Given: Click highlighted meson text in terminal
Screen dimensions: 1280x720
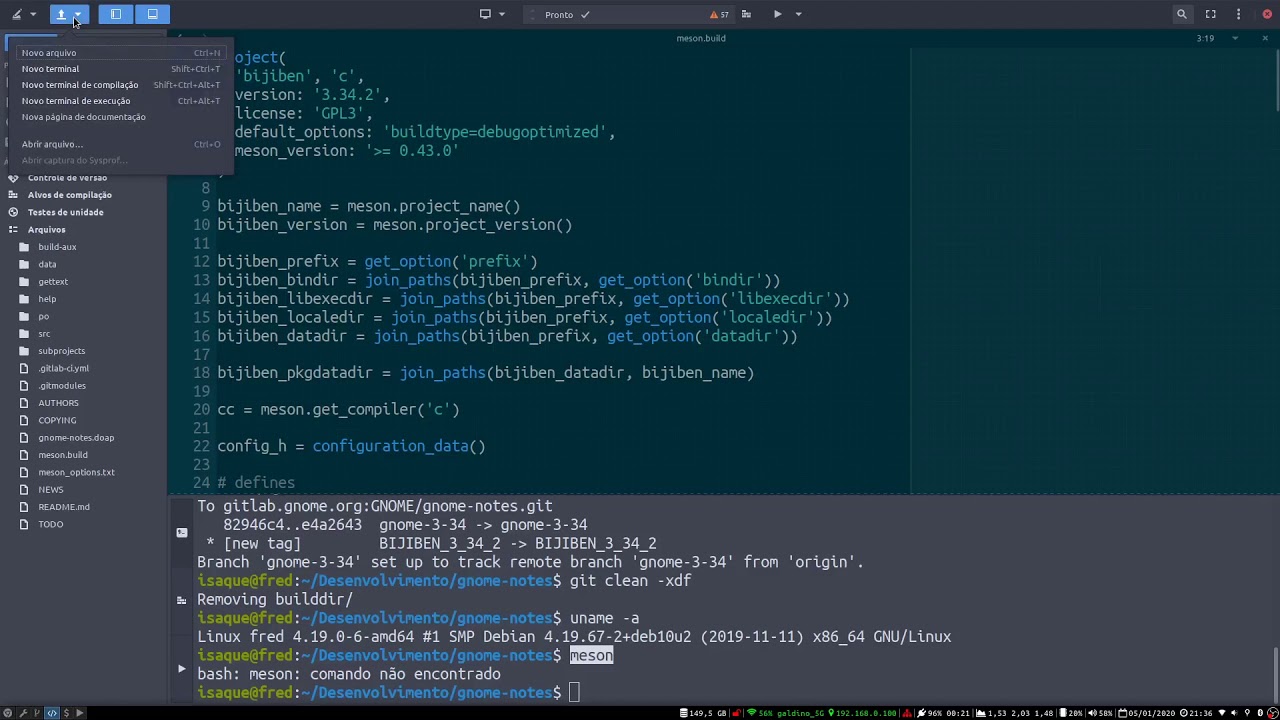Looking at the screenshot, I should [591, 655].
